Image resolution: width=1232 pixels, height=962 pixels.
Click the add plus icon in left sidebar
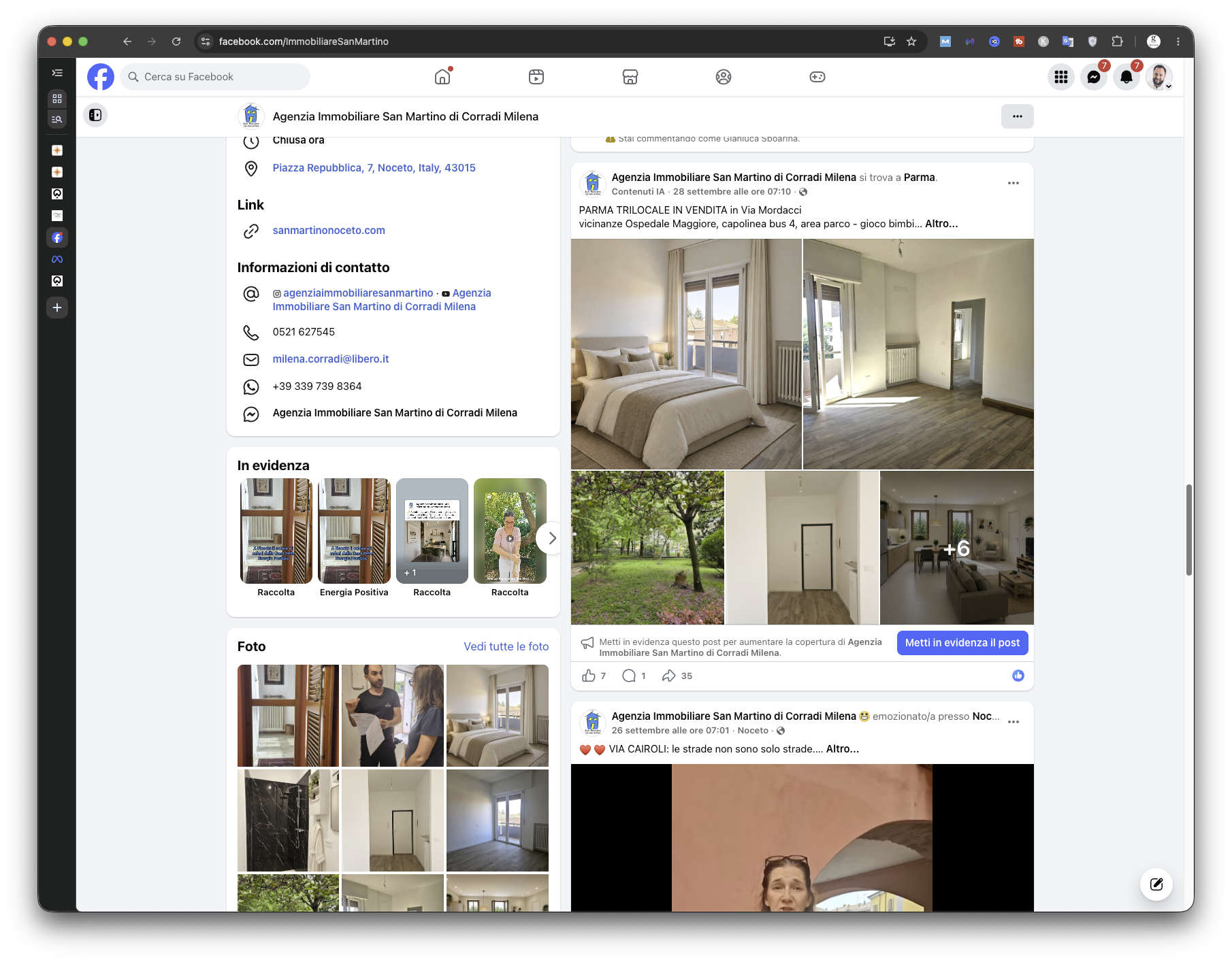point(57,308)
